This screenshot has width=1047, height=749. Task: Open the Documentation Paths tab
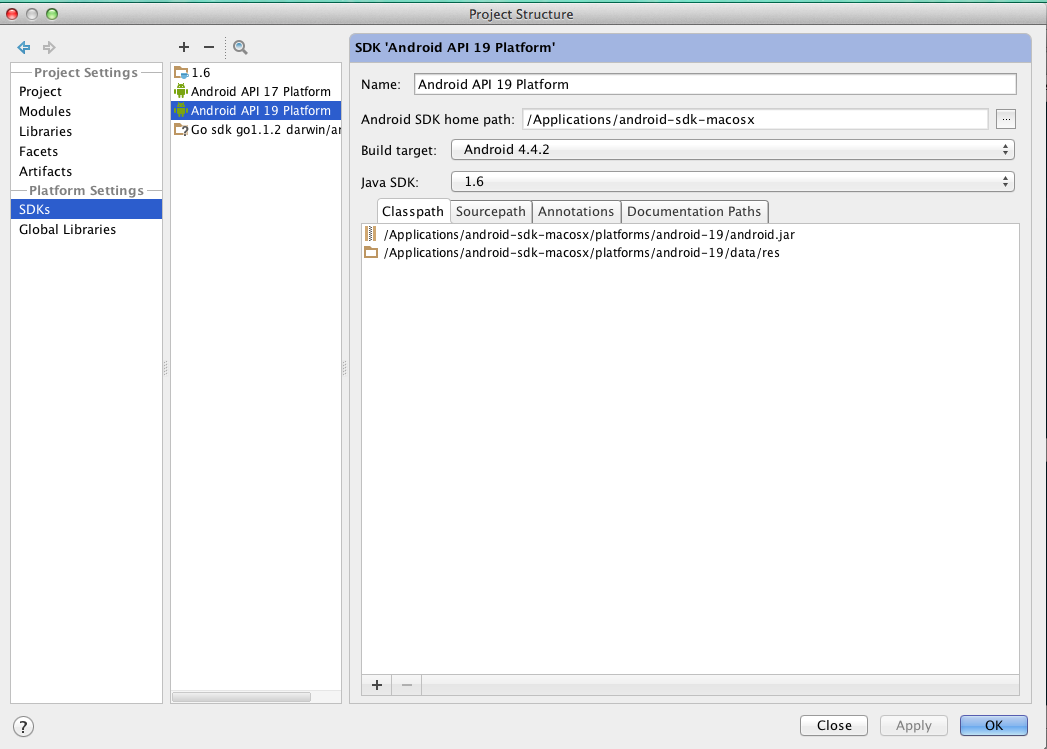(694, 211)
